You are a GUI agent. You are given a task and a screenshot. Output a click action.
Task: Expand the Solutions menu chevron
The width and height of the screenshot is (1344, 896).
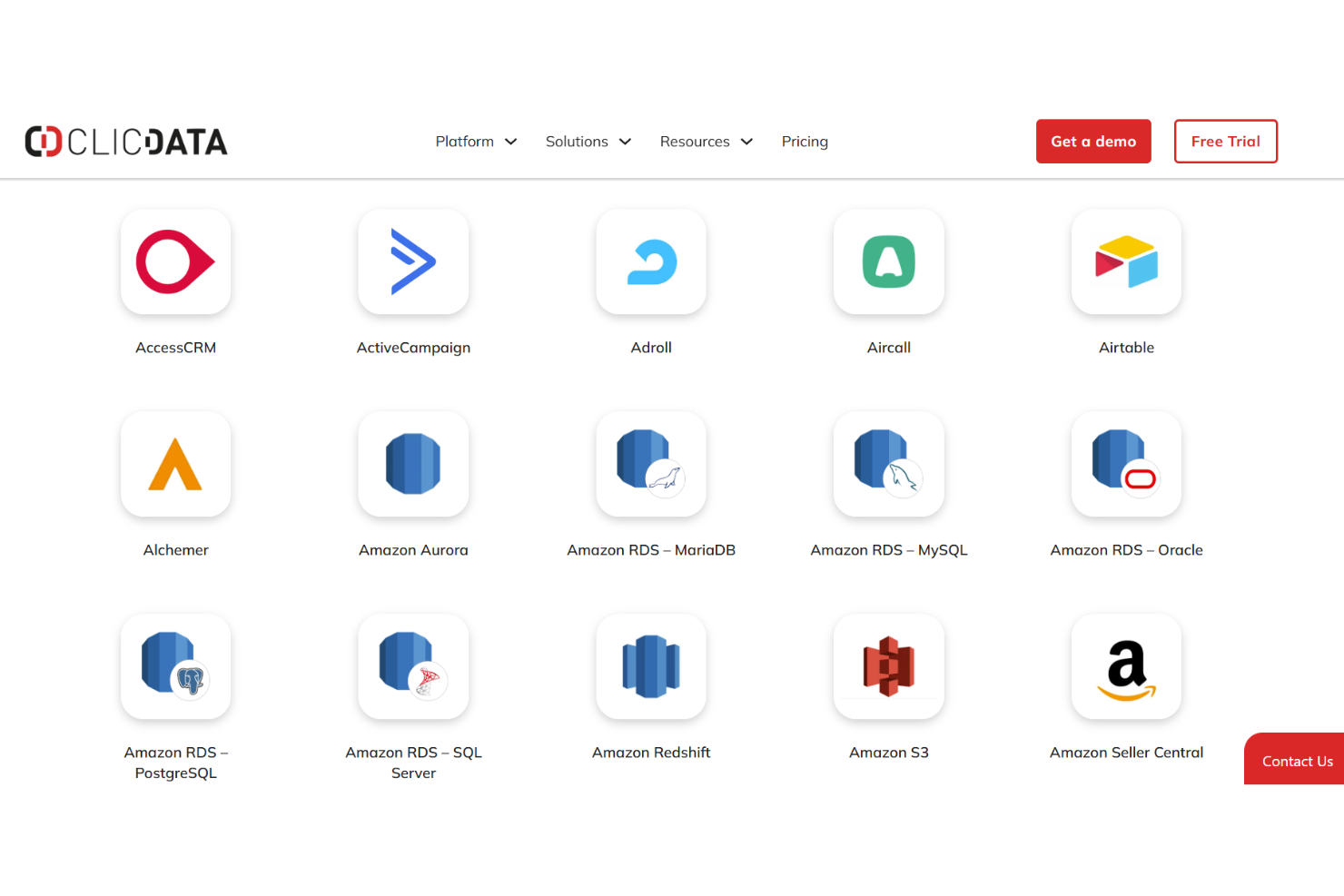(625, 142)
